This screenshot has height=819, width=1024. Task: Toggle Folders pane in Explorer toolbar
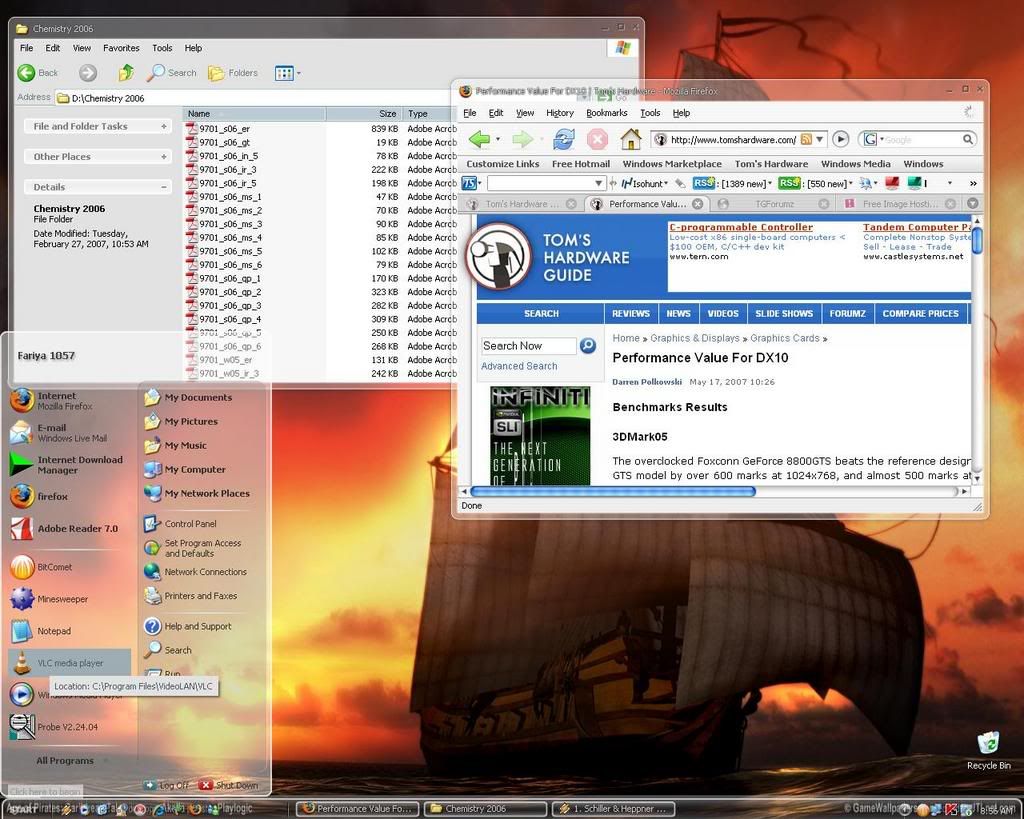[x=233, y=72]
